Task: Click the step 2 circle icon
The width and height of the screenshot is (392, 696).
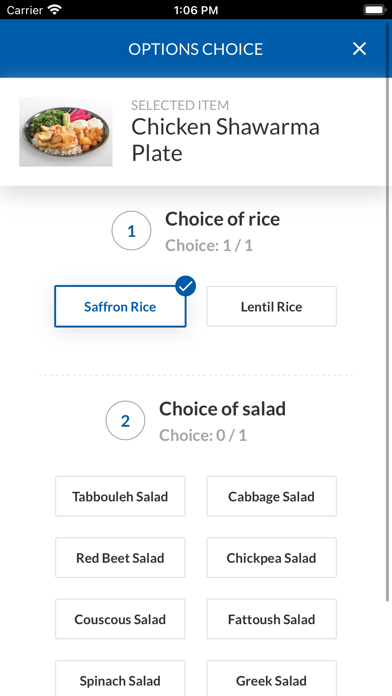Action: point(125,421)
